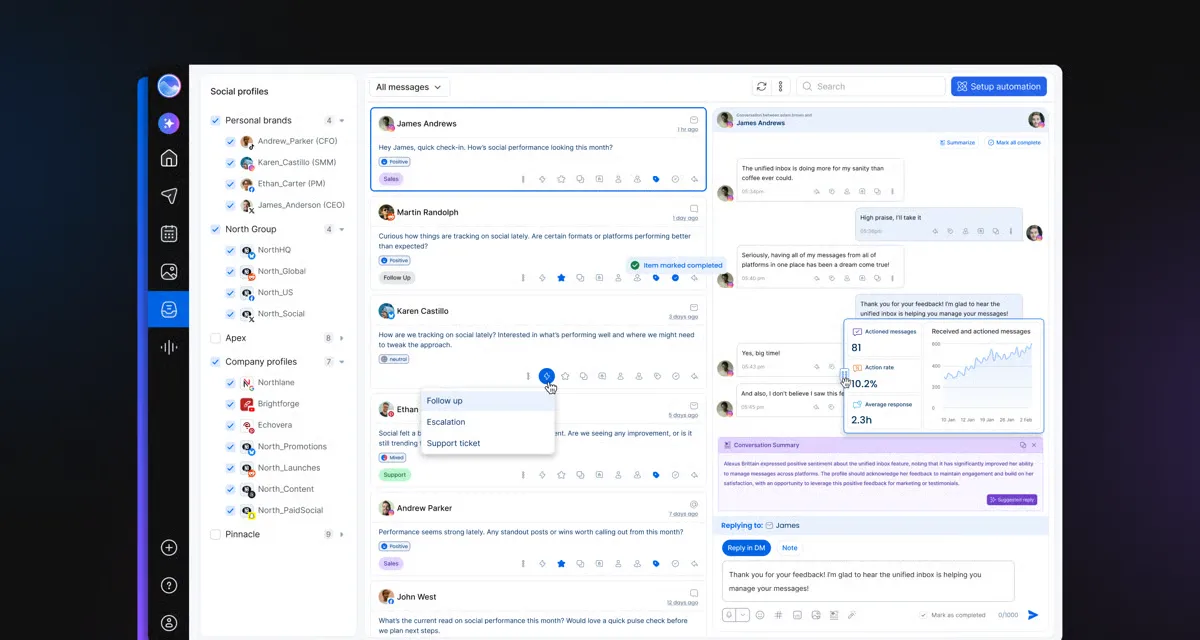Image resolution: width=1200 pixels, height=640 pixels.
Task: Unstar the Martin Randolph message
Action: [561, 278]
